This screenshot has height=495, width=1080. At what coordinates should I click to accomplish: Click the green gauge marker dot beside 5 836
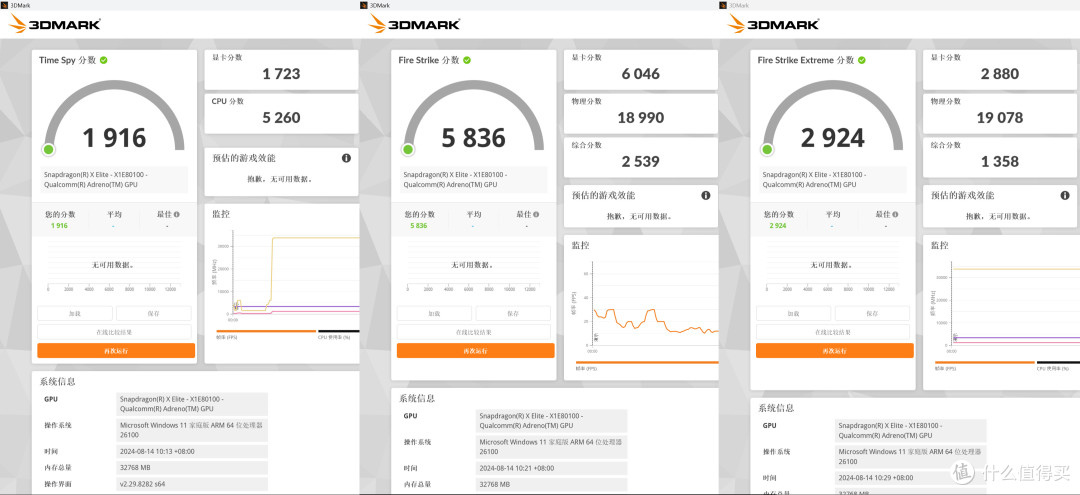(408, 149)
